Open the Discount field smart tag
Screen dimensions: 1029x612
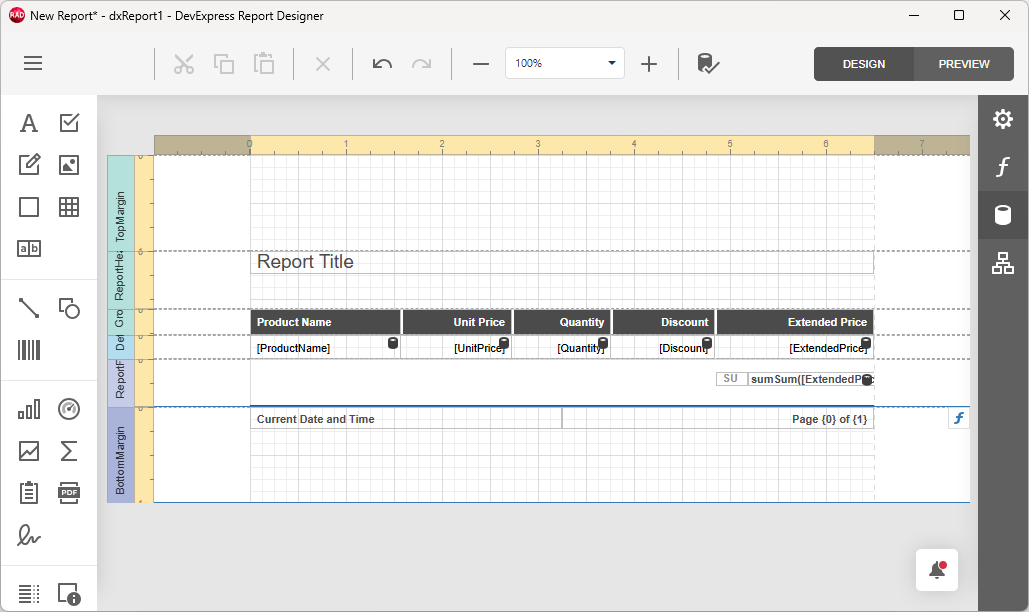[708, 342]
